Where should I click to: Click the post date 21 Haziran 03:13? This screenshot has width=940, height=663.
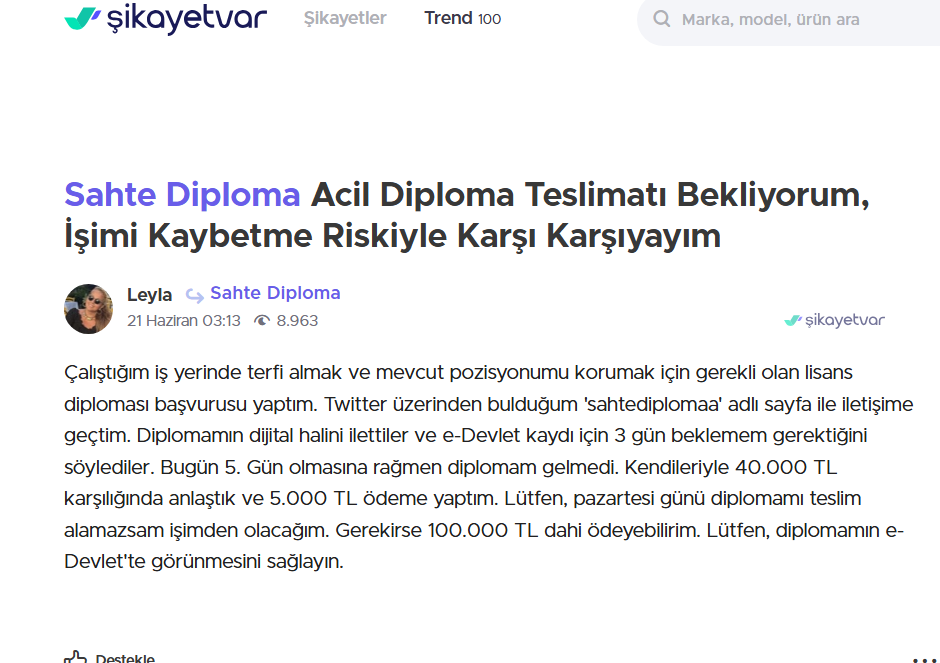(x=183, y=321)
